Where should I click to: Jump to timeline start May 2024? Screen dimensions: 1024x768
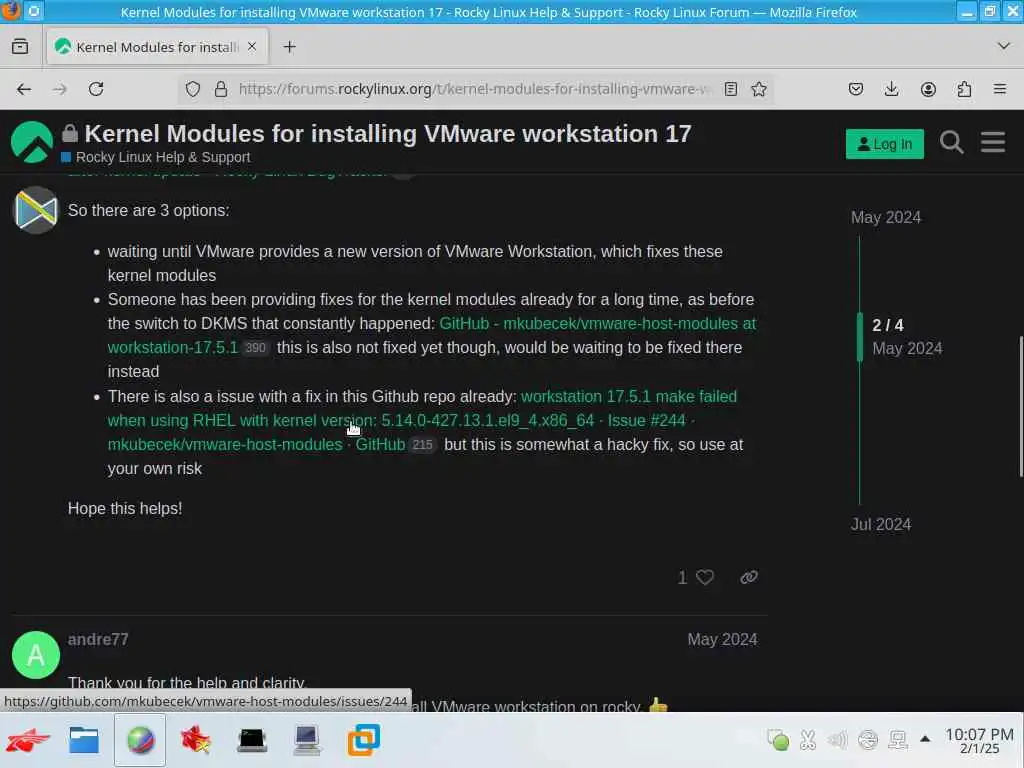[x=886, y=217]
